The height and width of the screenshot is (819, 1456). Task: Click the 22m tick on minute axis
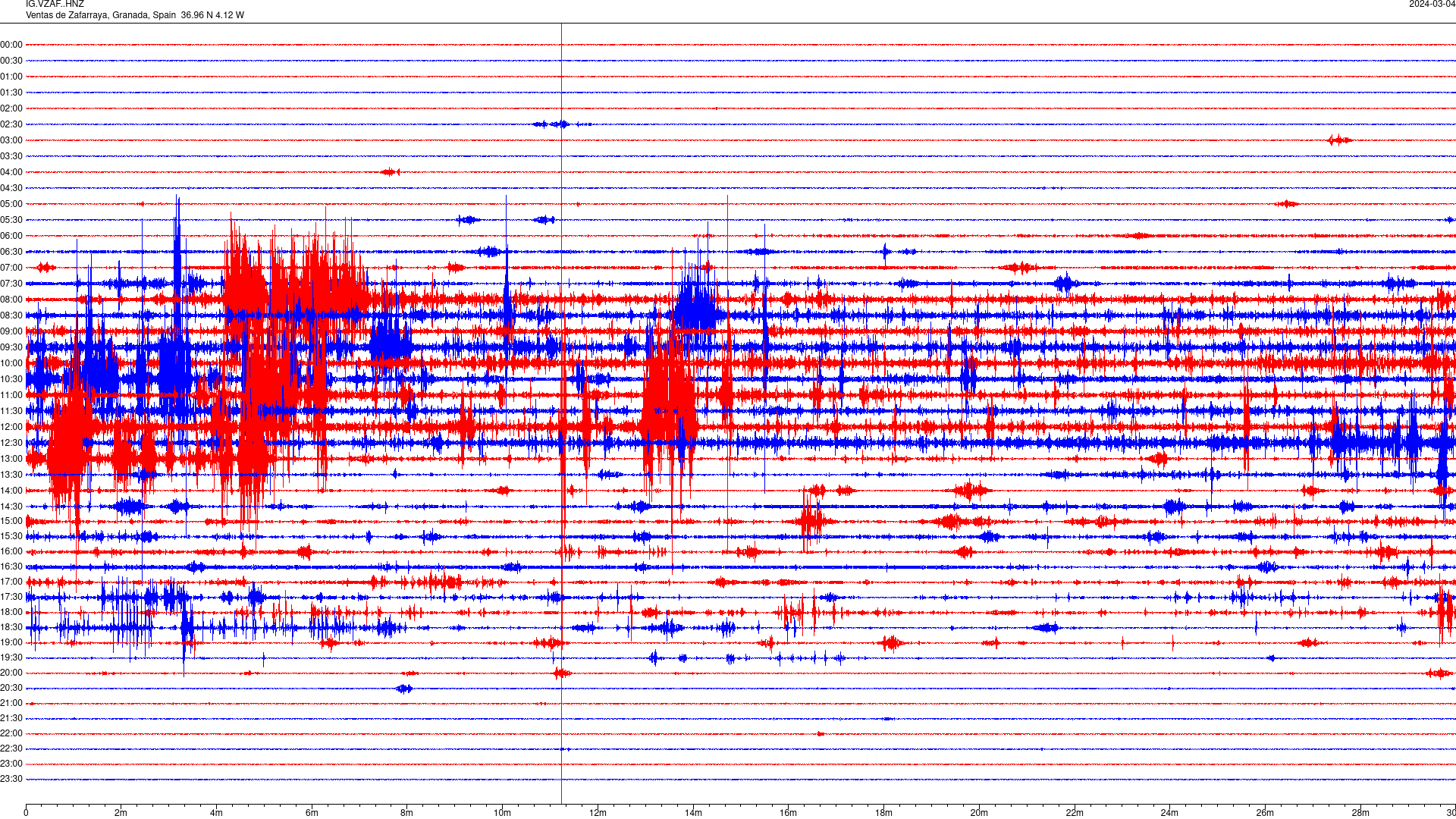click(x=1075, y=813)
